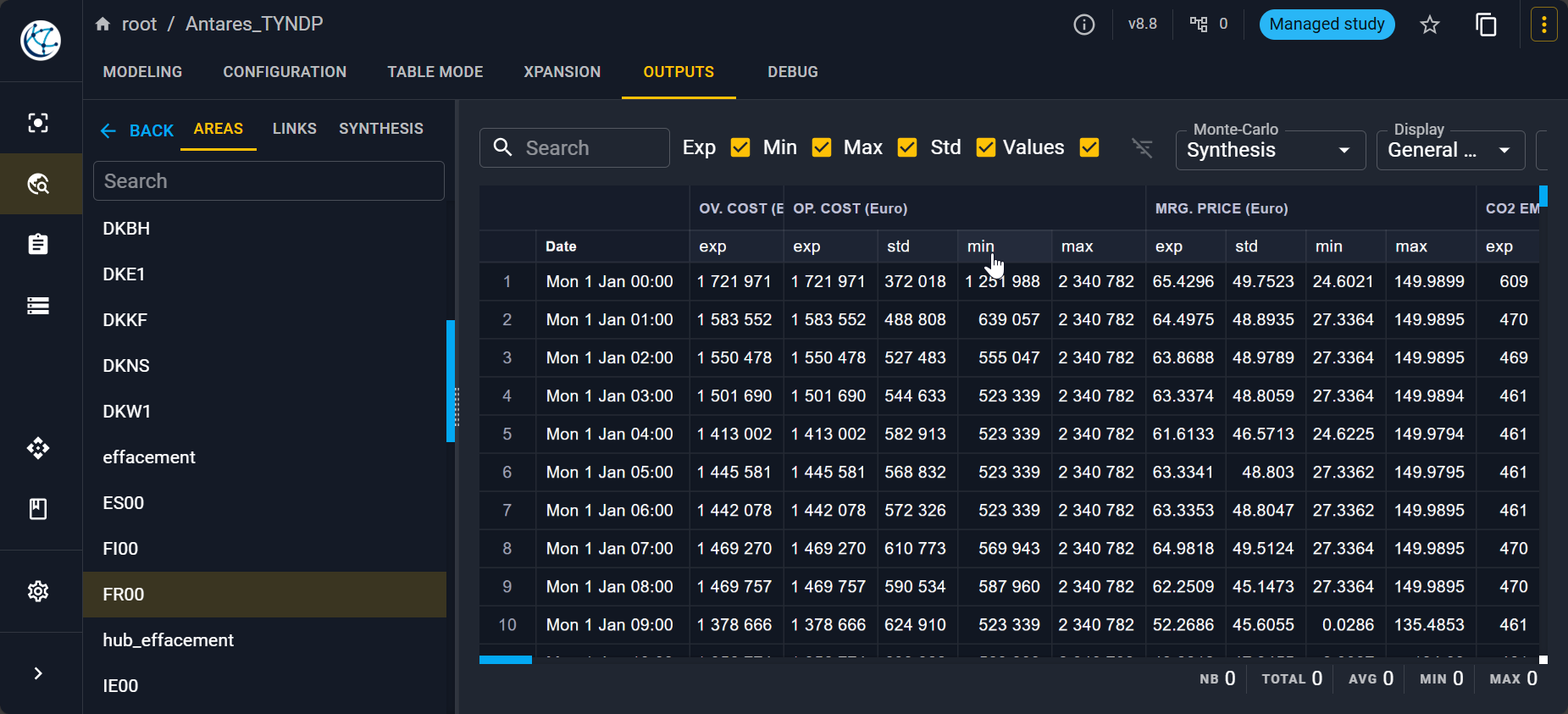Focus the table Search field

click(574, 148)
